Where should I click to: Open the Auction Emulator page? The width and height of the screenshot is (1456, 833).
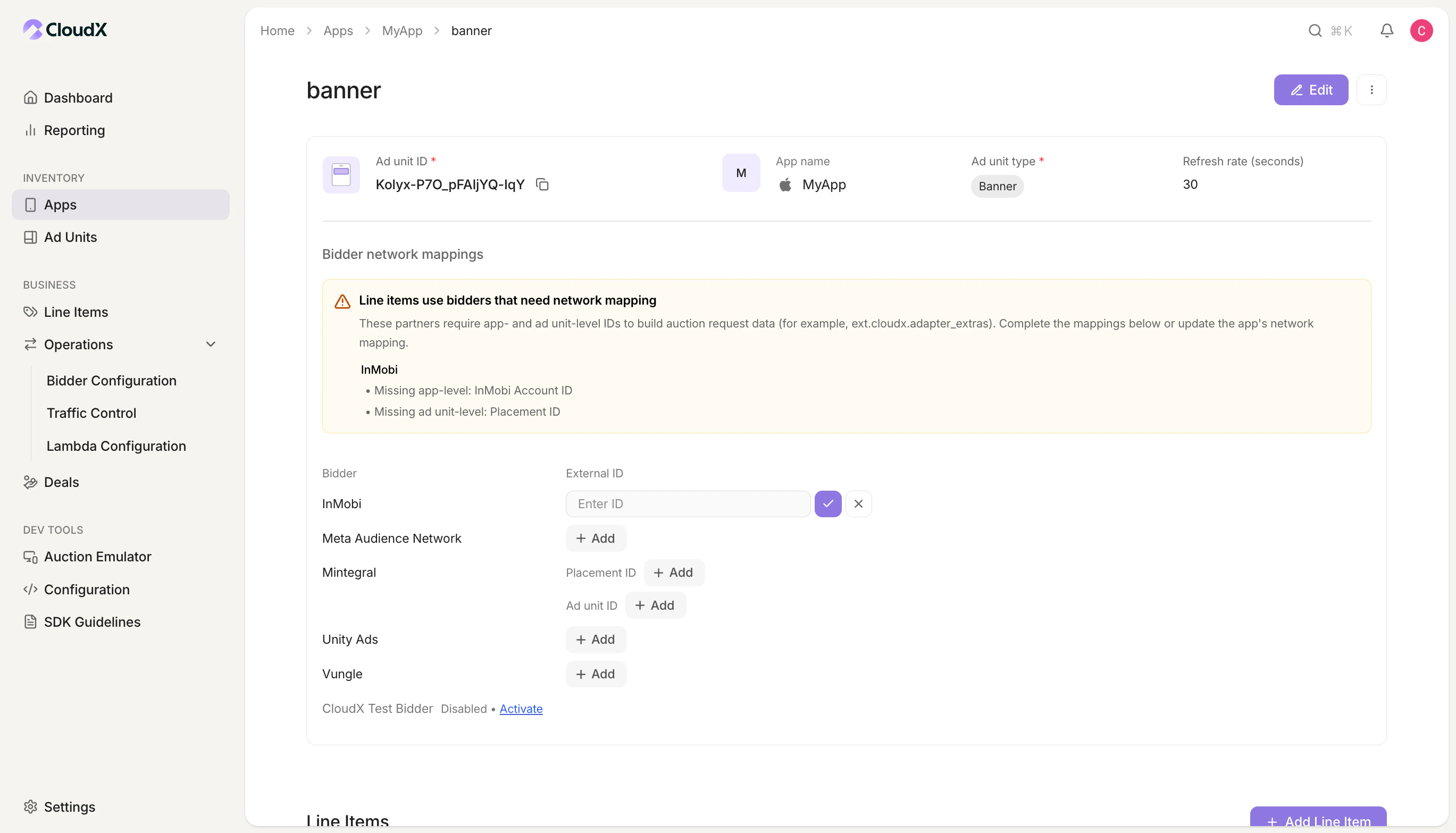click(x=97, y=557)
